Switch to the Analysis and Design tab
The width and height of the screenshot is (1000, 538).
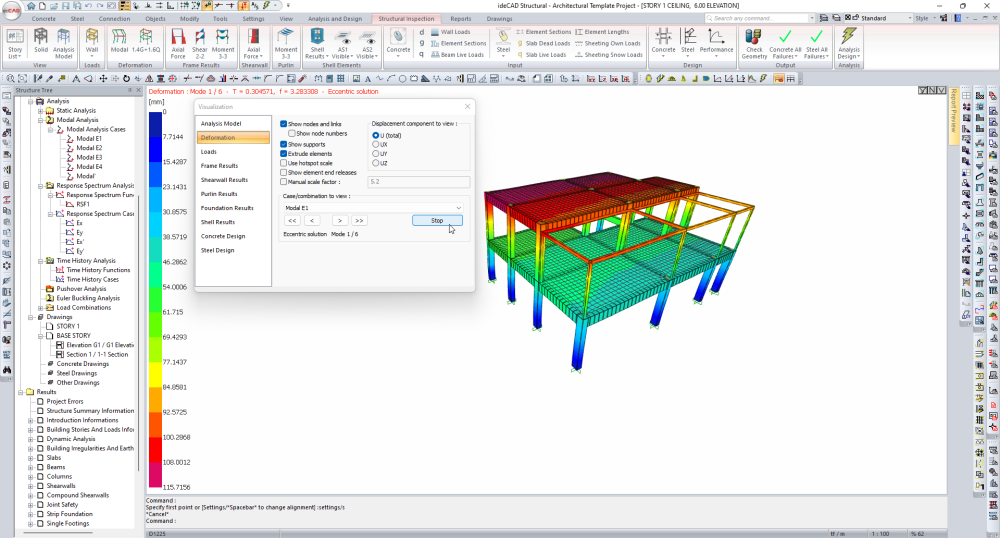point(334,19)
